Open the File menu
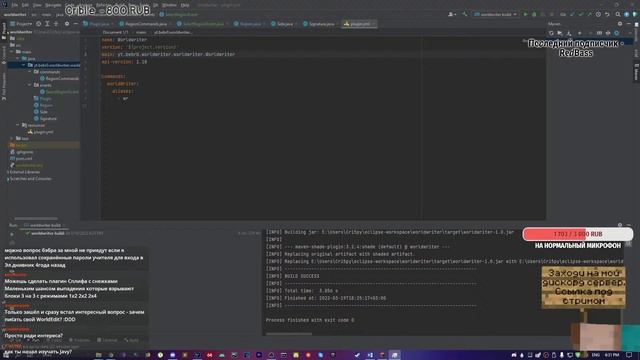640x360 pixels. pos(15,5)
